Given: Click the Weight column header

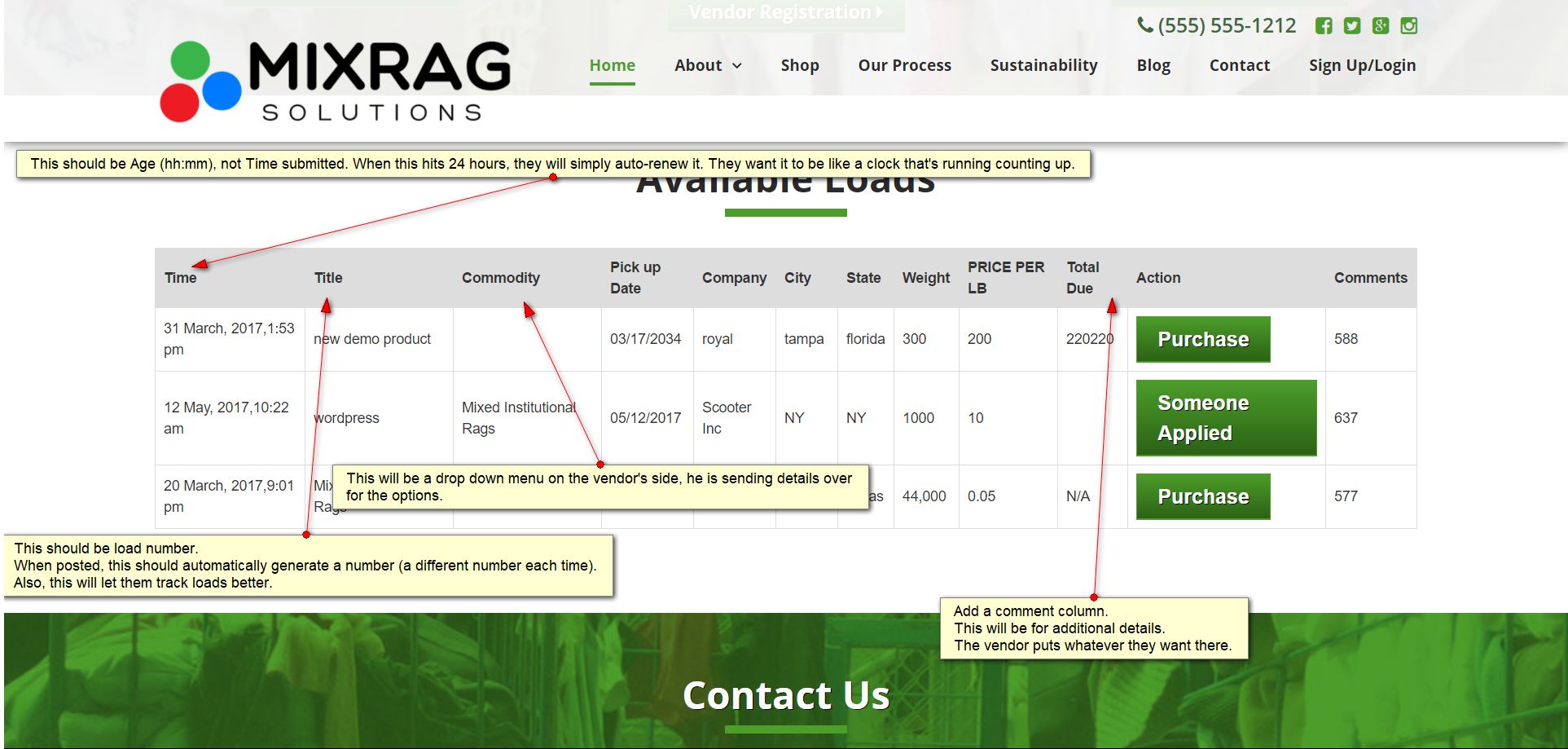Looking at the screenshot, I should [926, 278].
